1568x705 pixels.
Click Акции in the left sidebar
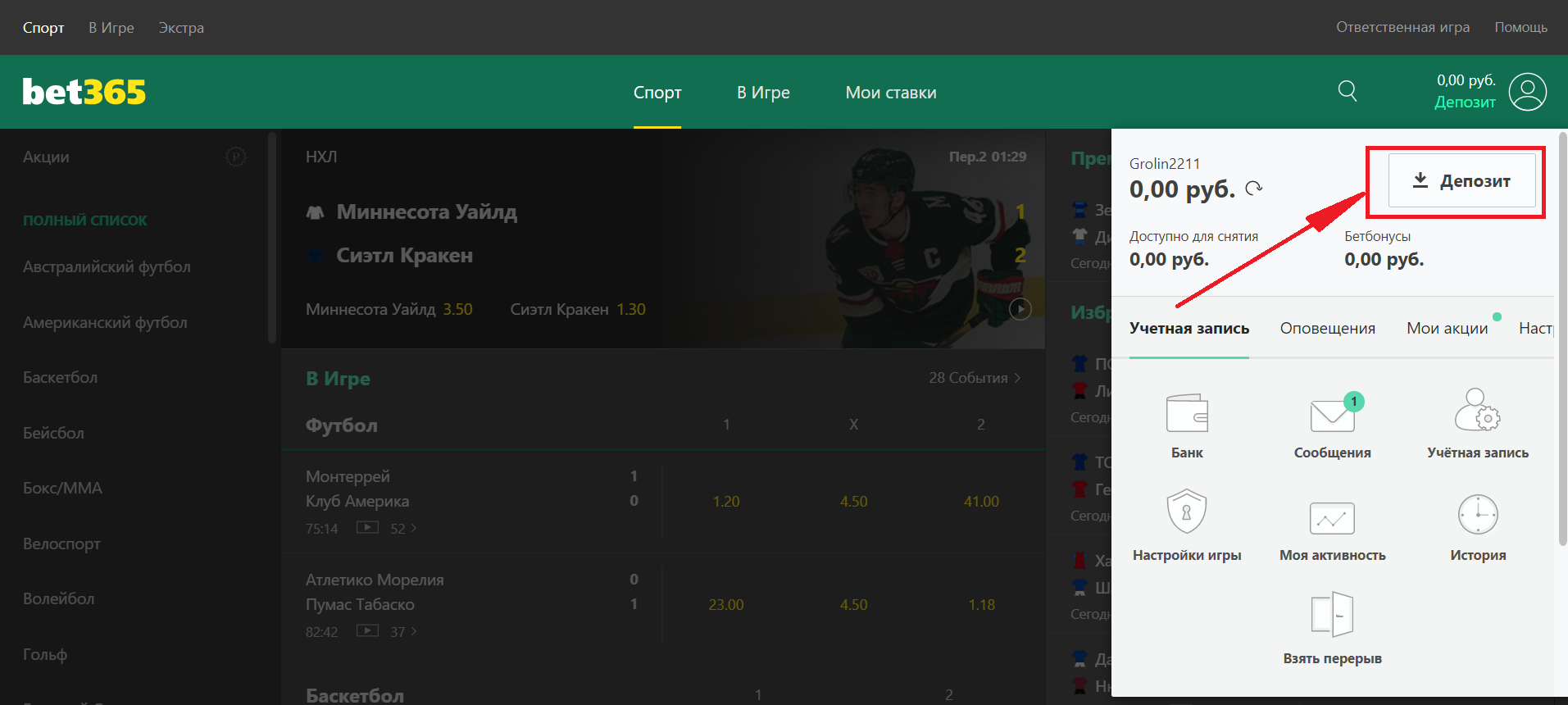pos(46,157)
